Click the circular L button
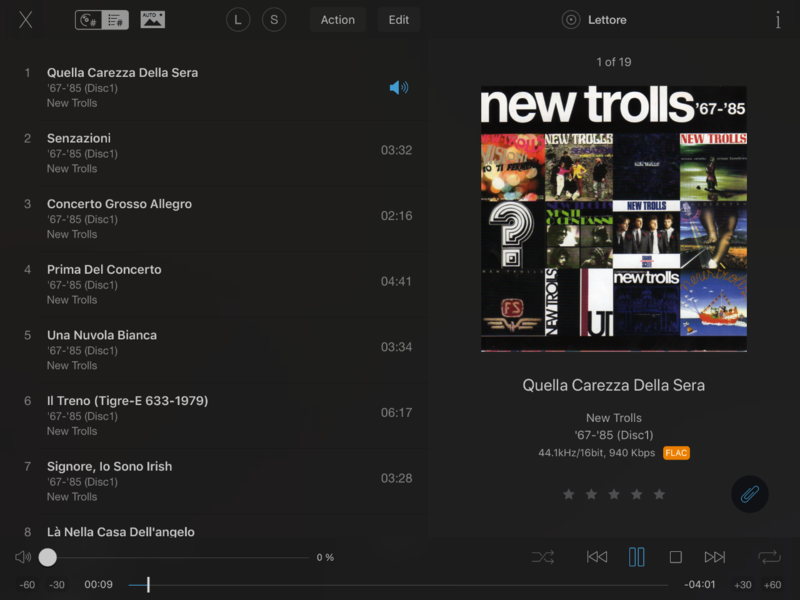The height and width of the screenshot is (600, 800). click(x=238, y=20)
